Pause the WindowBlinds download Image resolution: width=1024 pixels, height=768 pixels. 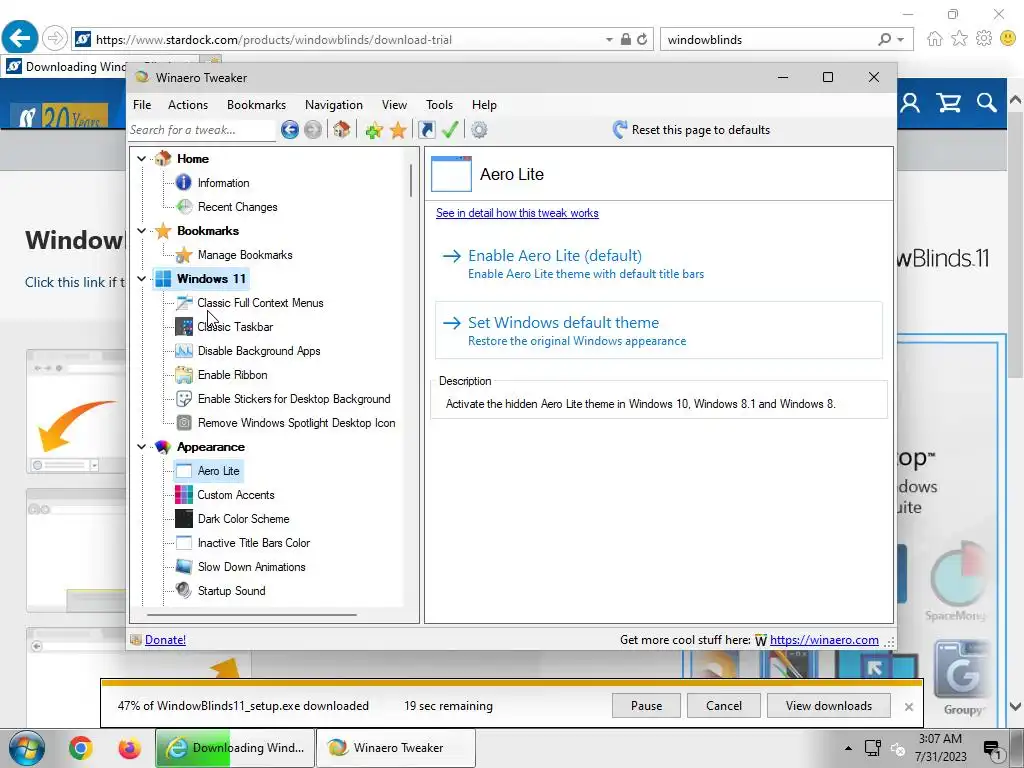(647, 705)
